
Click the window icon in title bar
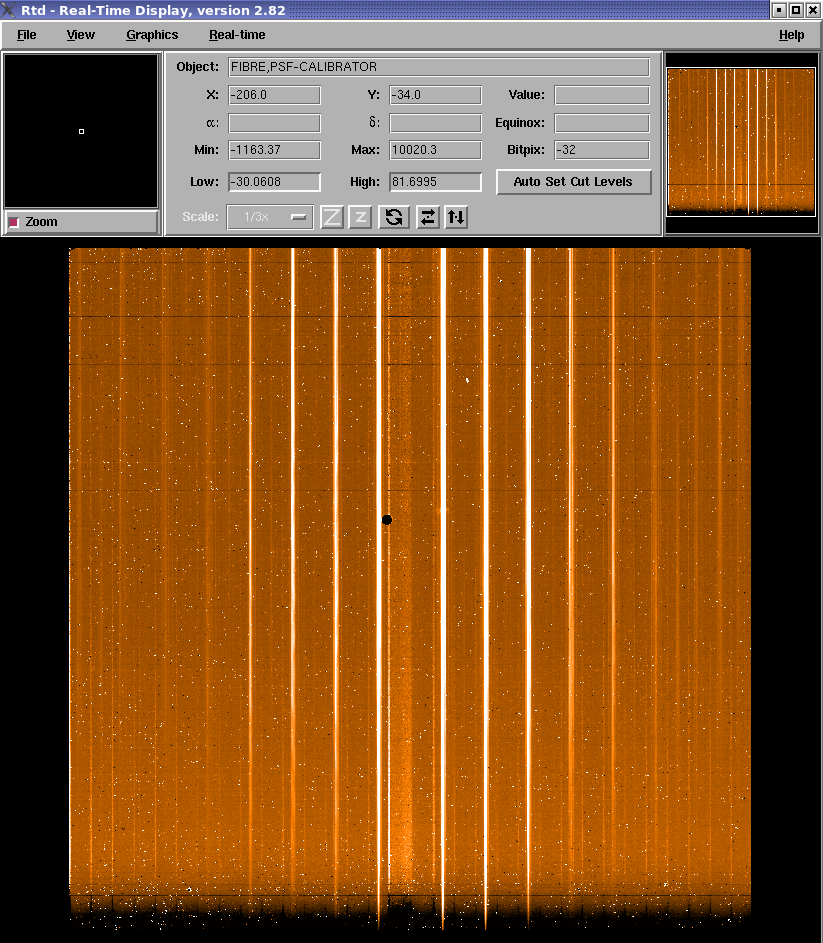[x=9, y=10]
